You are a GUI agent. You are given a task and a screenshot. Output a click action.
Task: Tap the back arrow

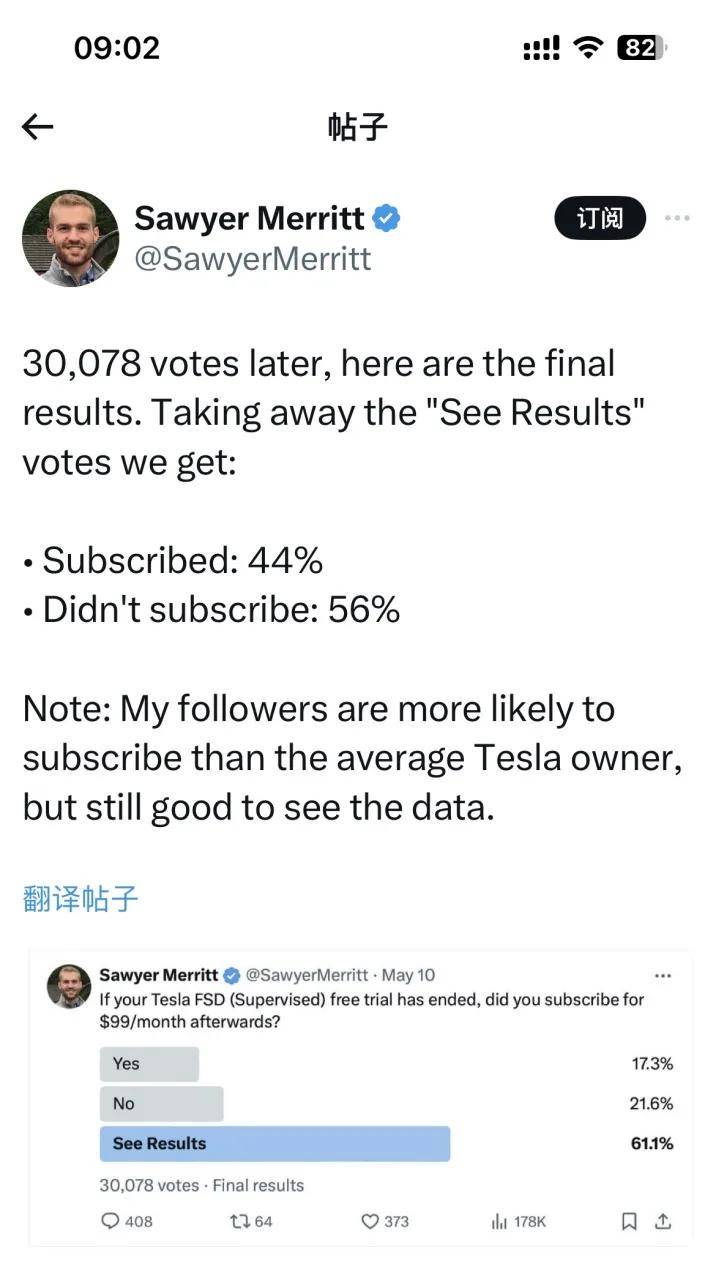[x=37, y=127]
